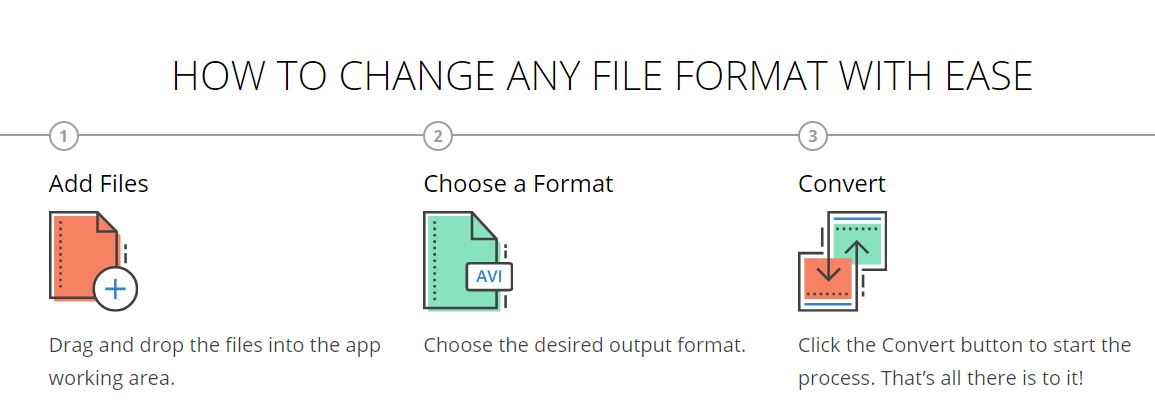Image resolution: width=1155 pixels, height=415 pixels.
Task: Click the step 2 circle marker
Action: [438, 136]
